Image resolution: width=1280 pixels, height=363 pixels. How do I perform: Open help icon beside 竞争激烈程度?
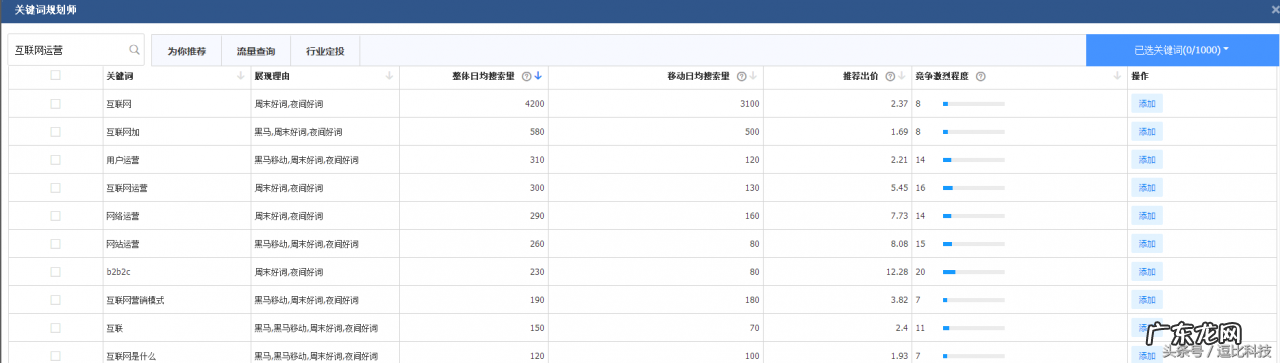pyautogui.click(x=980, y=76)
